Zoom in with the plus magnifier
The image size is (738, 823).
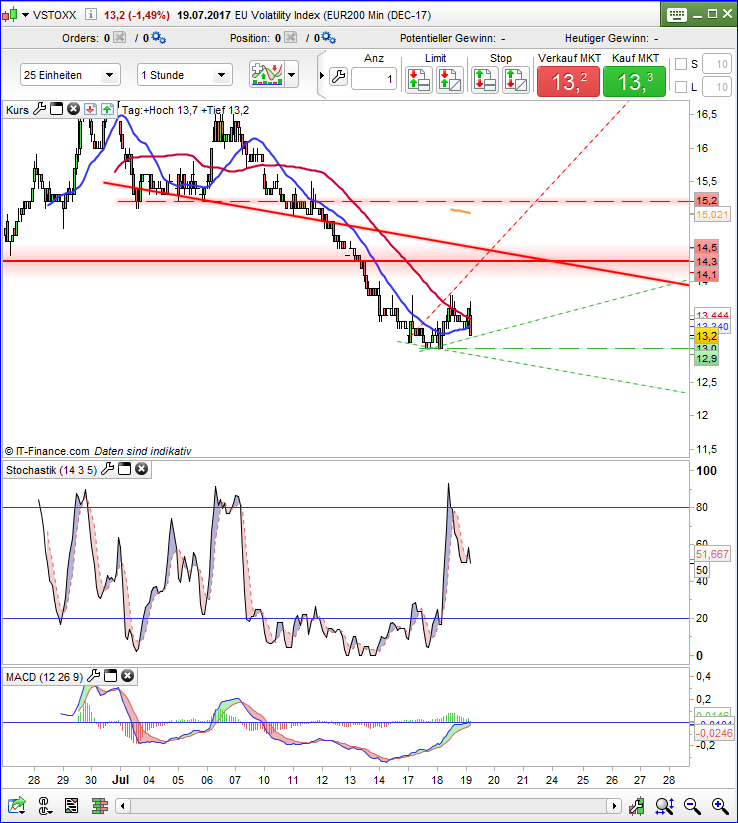coord(720,805)
